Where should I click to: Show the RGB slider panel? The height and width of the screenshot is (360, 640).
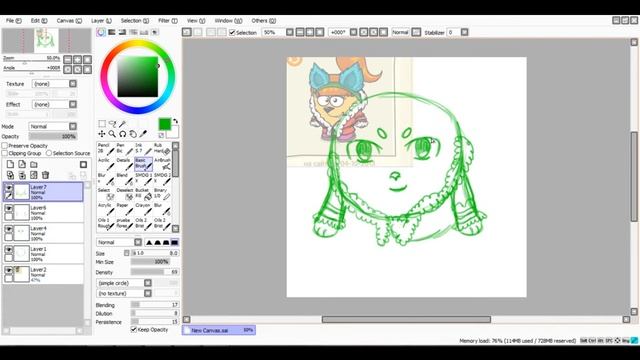tap(112, 32)
